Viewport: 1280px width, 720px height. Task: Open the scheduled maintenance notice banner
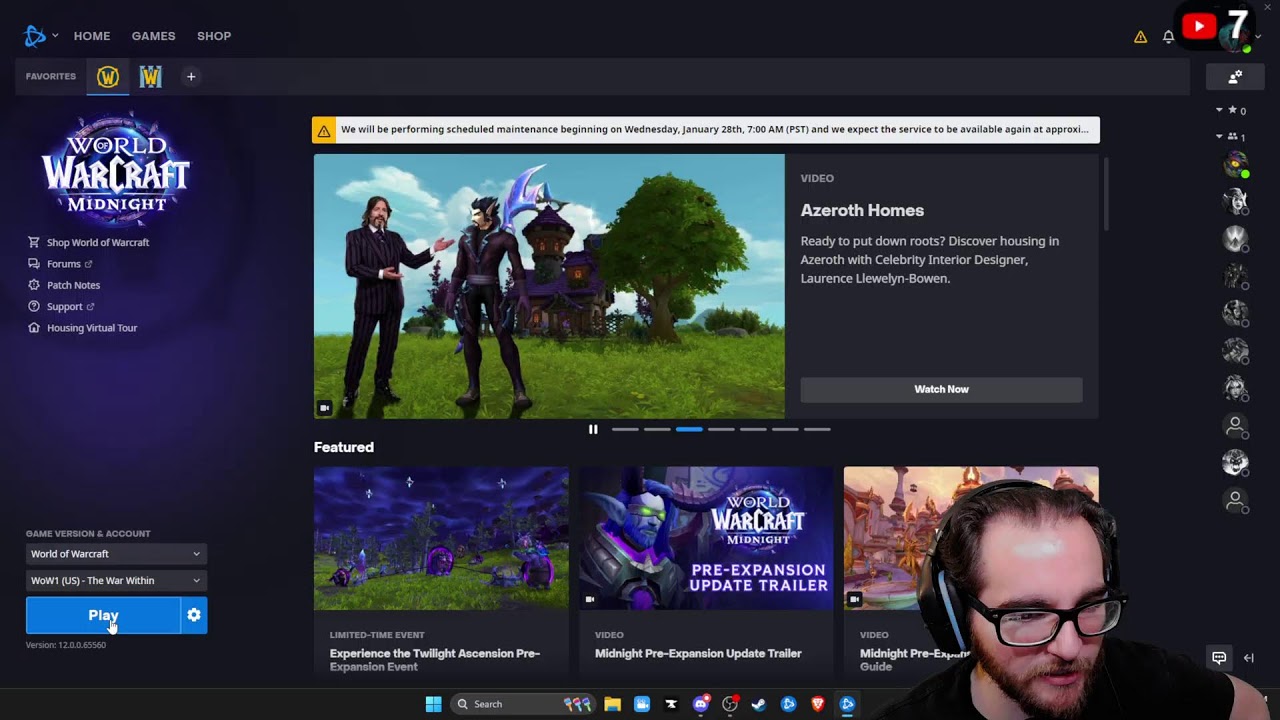click(705, 130)
